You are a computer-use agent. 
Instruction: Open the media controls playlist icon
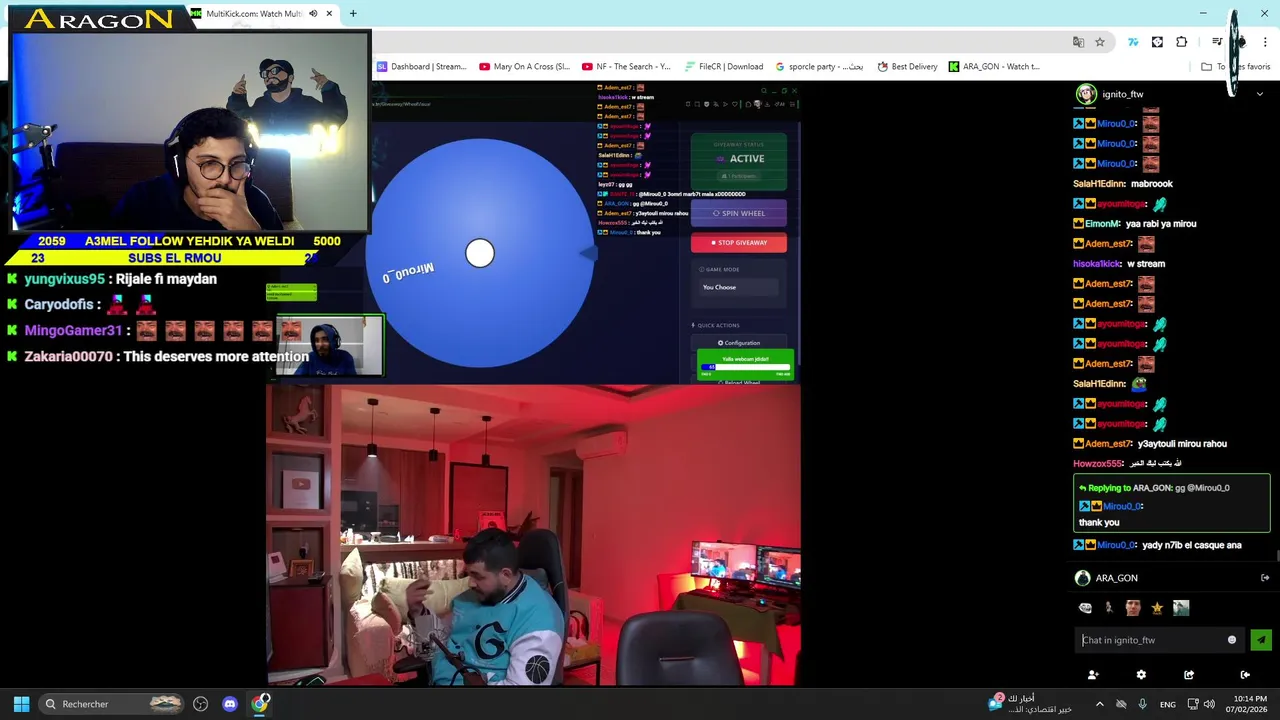(x=1216, y=42)
